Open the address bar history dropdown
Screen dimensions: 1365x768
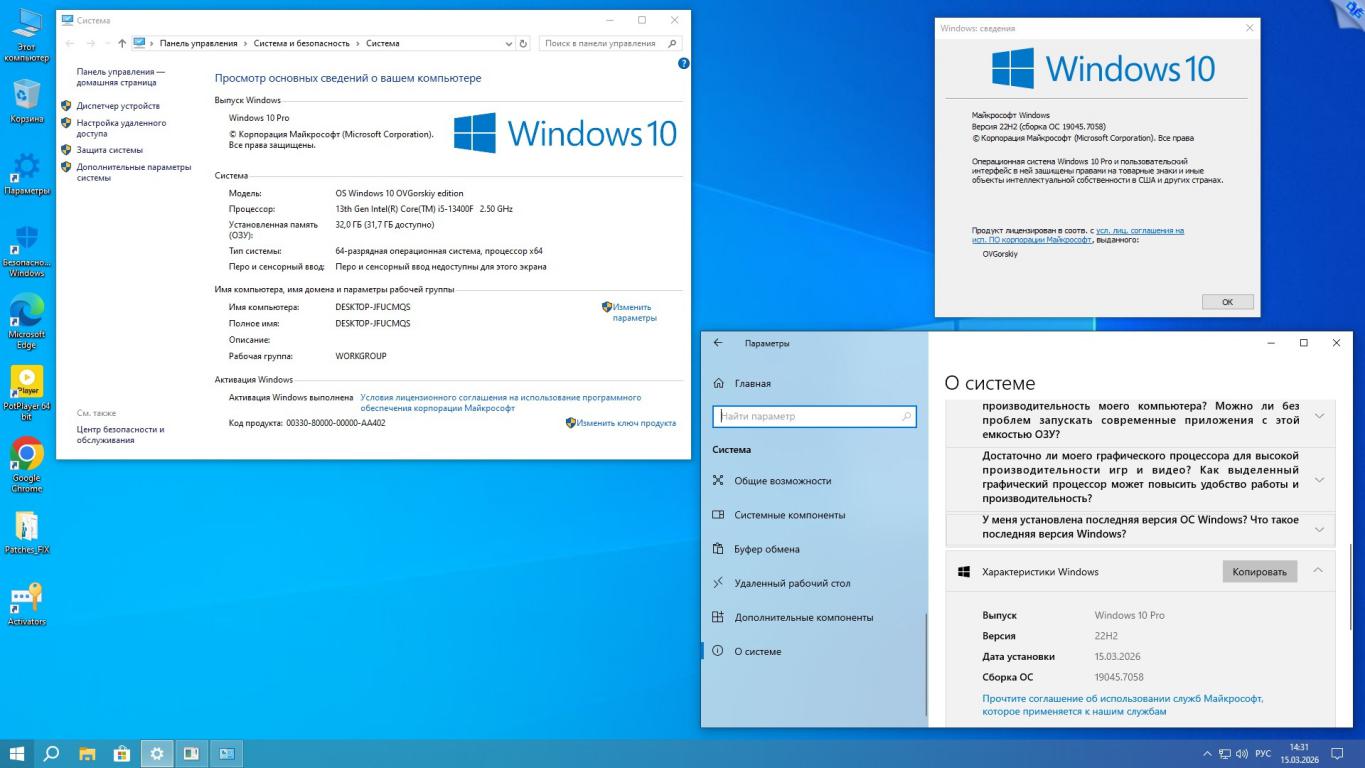pyautogui.click(x=509, y=44)
